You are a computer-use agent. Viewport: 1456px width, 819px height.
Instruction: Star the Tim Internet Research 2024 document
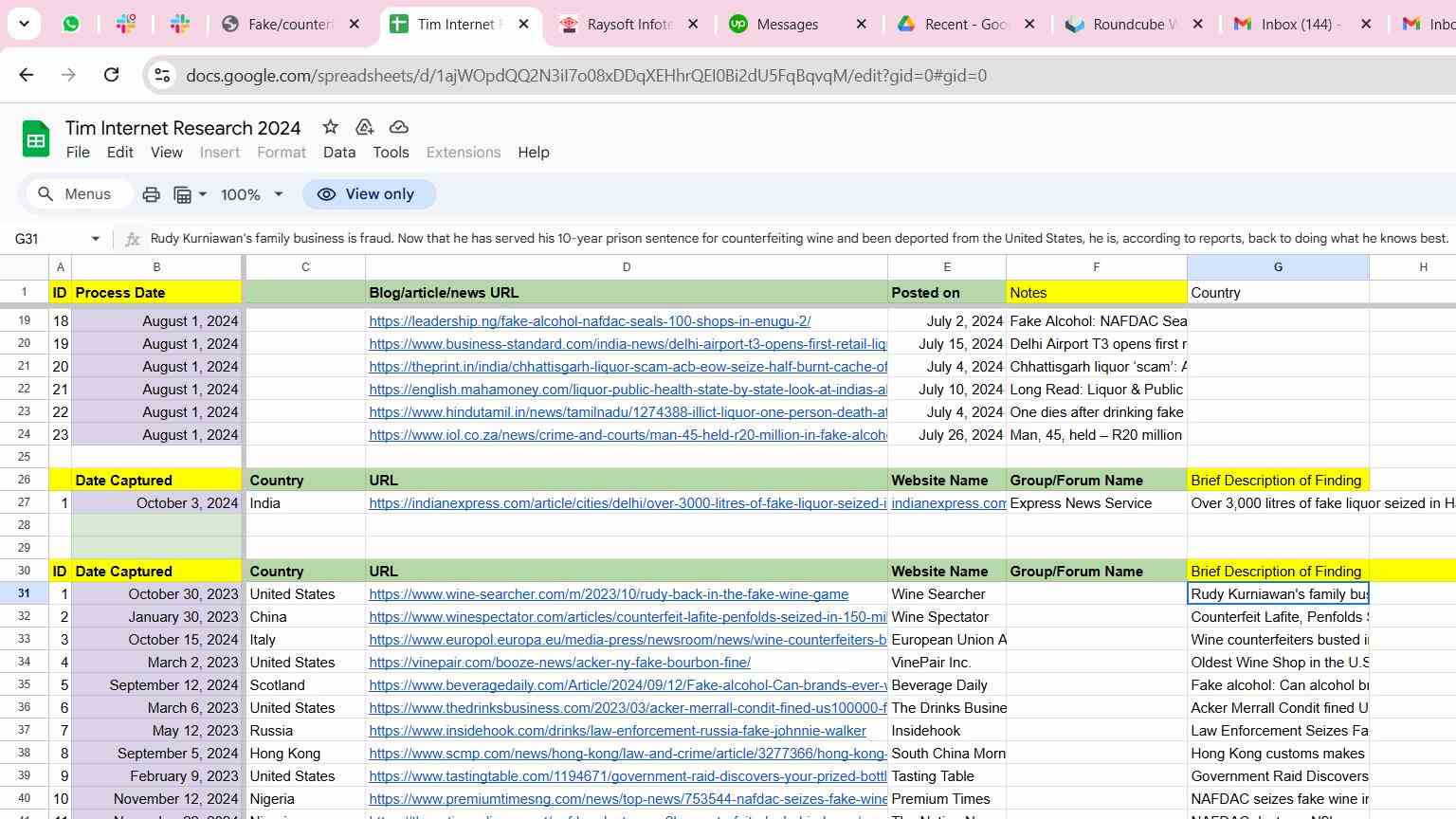(330, 127)
